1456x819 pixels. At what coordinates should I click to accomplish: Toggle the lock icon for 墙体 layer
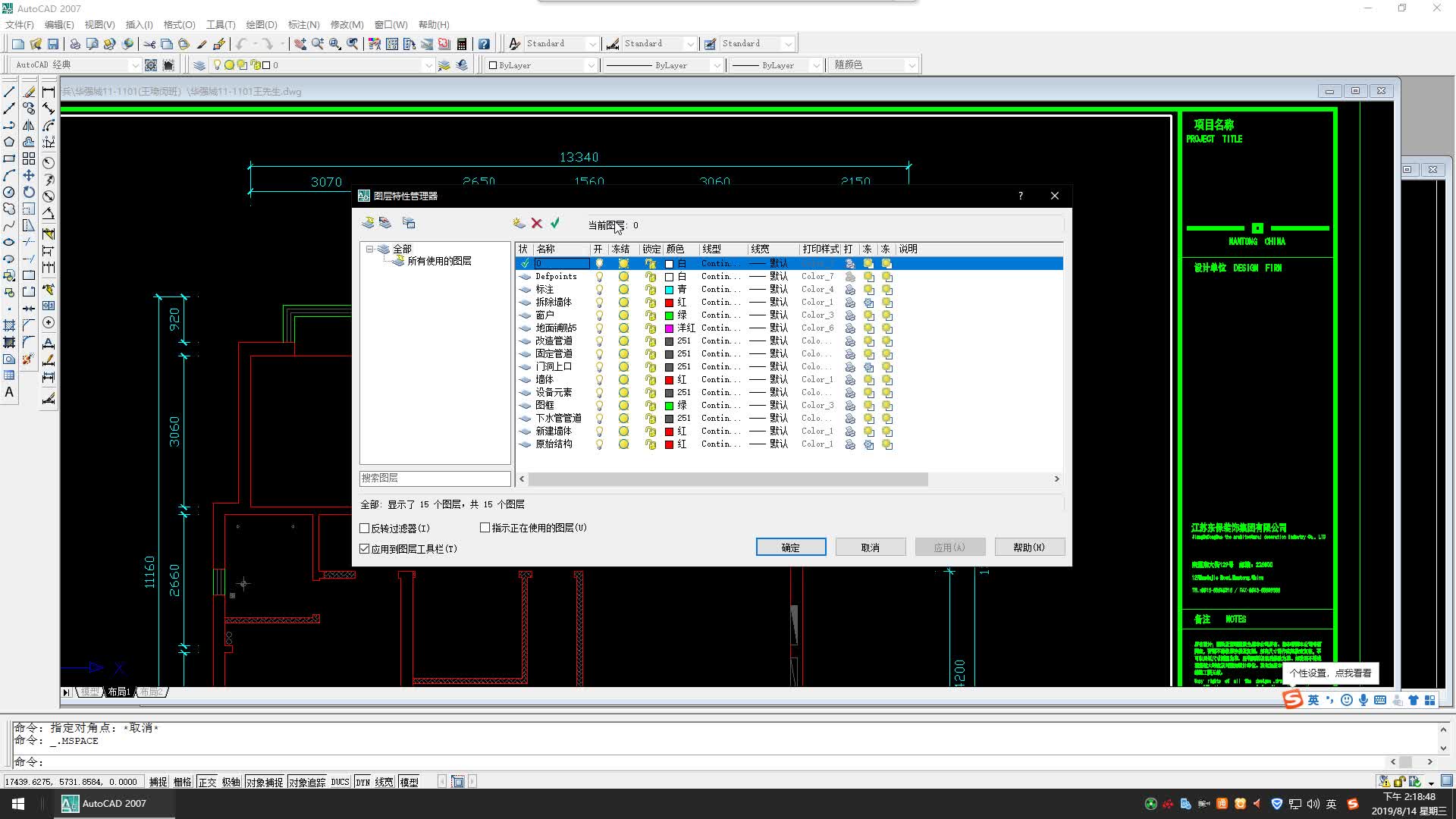(650, 380)
